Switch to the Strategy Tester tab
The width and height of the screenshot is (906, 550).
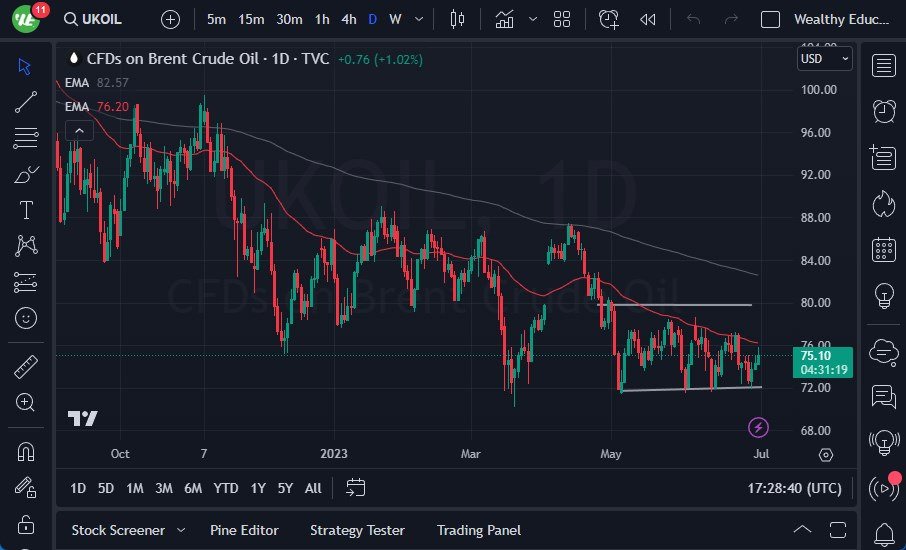[357, 530]
